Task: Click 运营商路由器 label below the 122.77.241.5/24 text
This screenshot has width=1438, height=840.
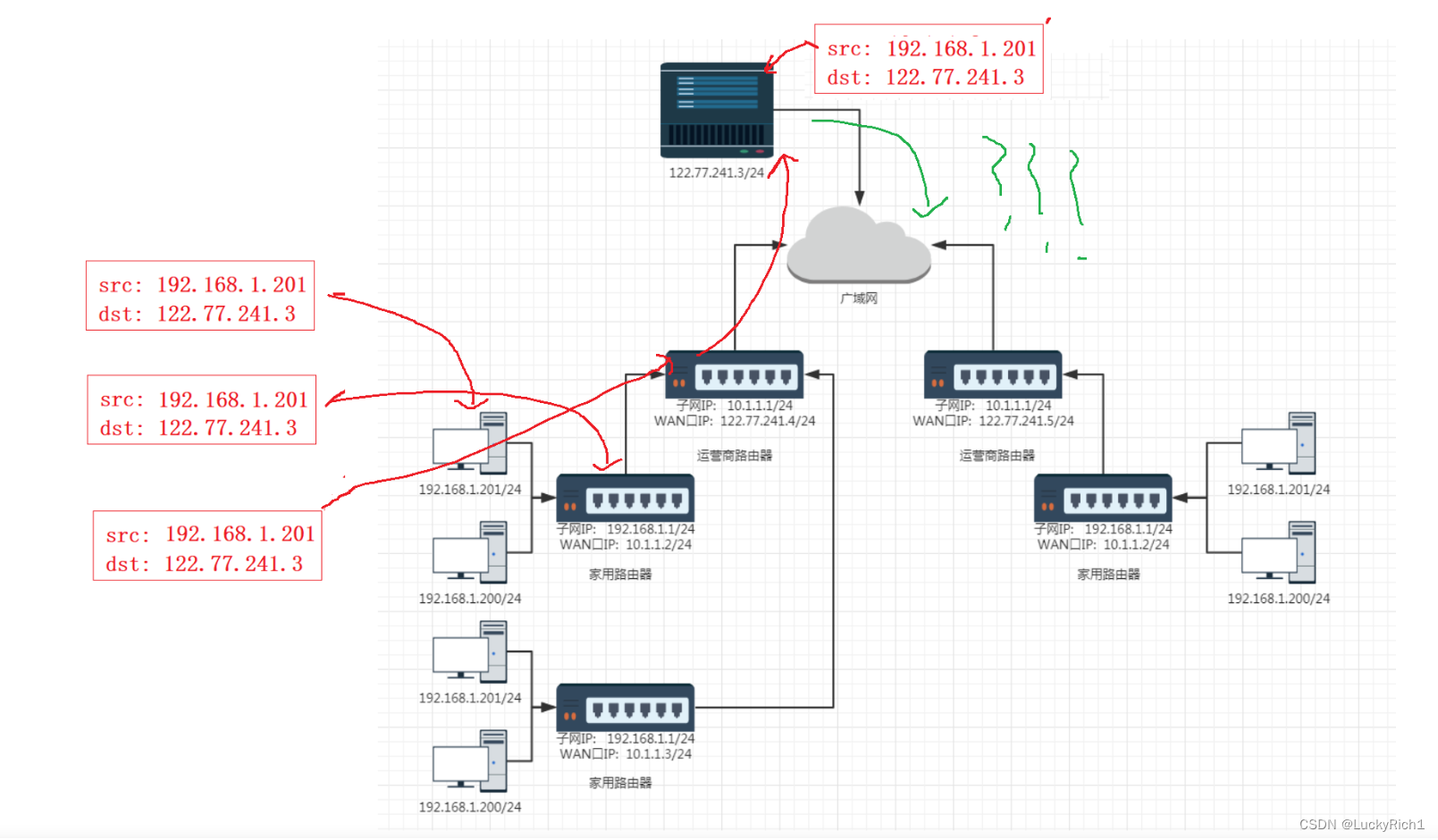Action: (x=997, y=456)
